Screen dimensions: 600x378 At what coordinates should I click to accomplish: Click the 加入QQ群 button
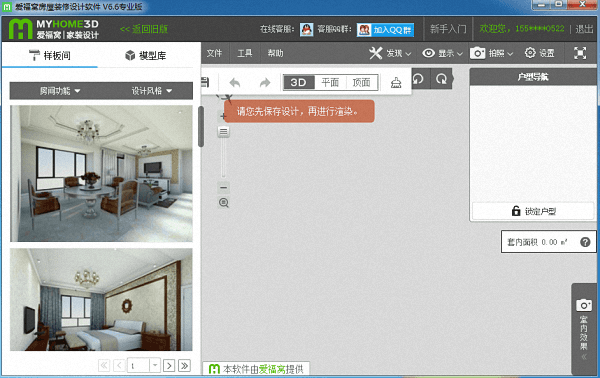tap(385, 30)
